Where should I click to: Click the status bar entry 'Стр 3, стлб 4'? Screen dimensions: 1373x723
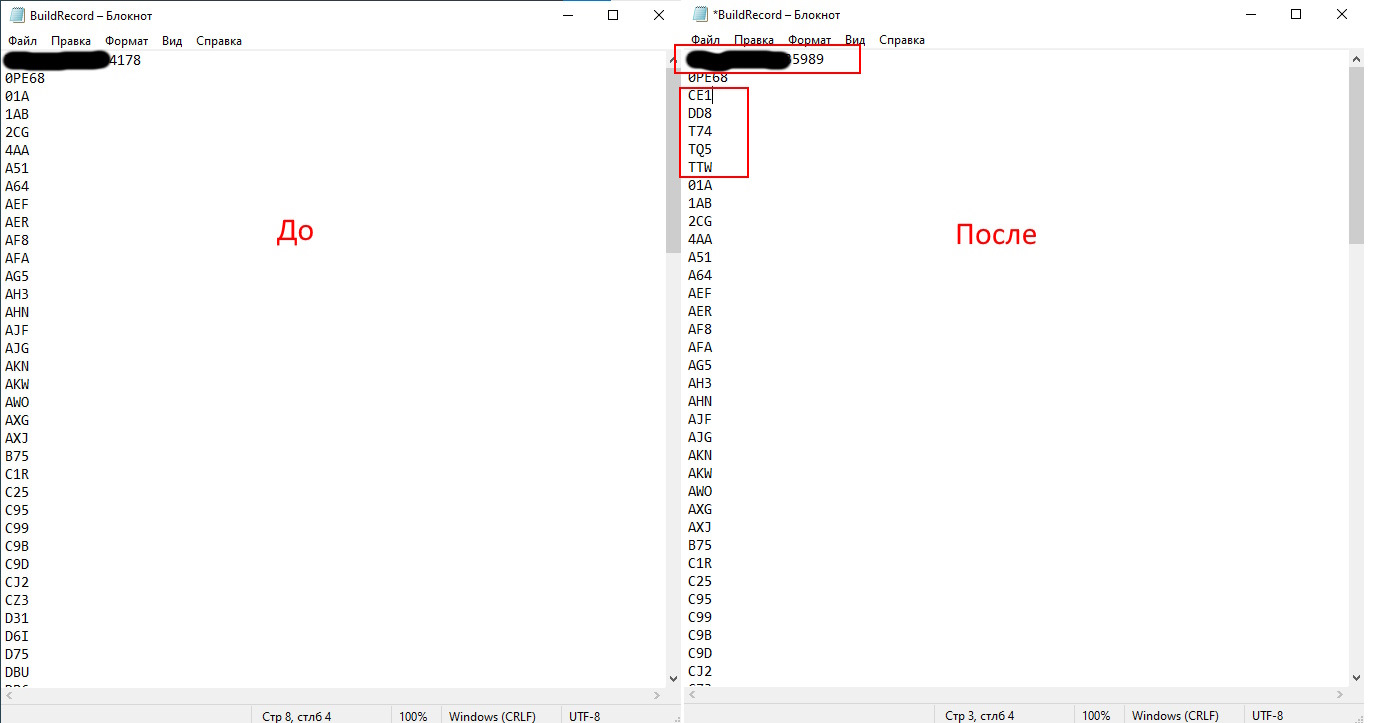[980, 715]
